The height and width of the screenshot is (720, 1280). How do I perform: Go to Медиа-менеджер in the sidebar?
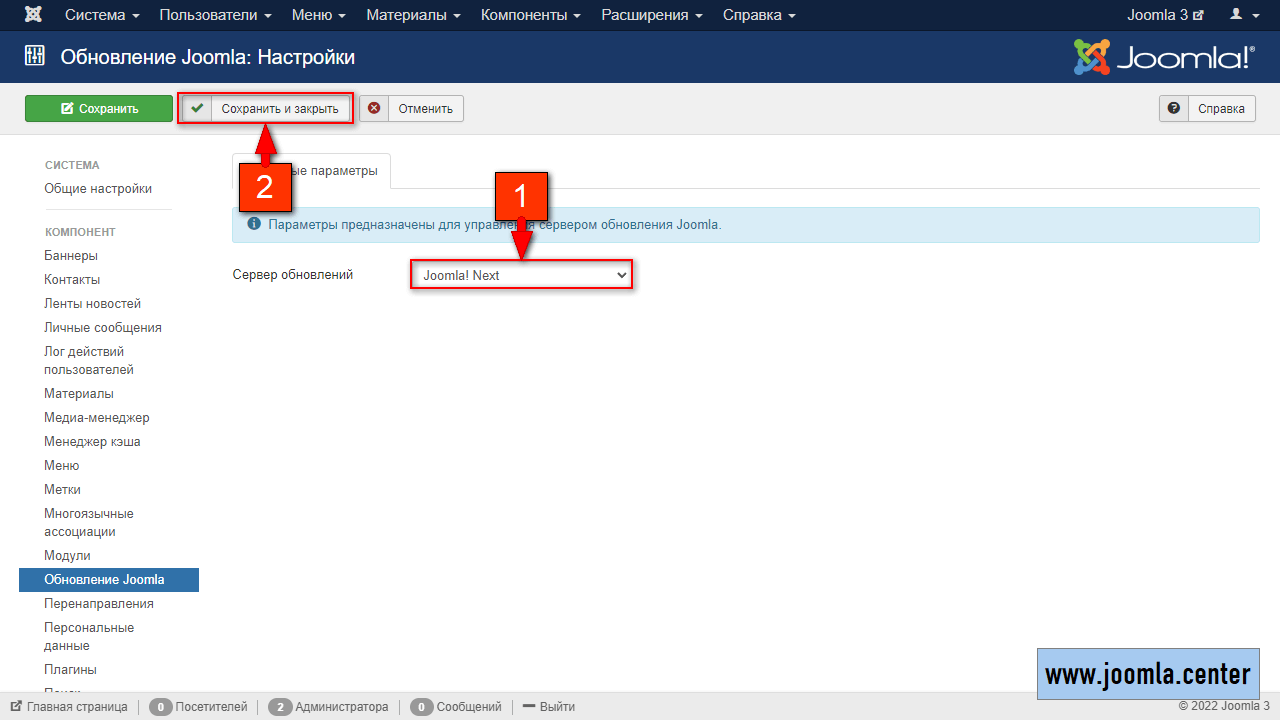(96, 417)
